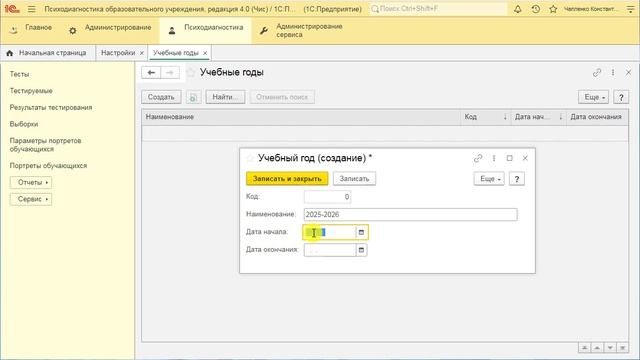Move down one row in the list

pos(610,348)
